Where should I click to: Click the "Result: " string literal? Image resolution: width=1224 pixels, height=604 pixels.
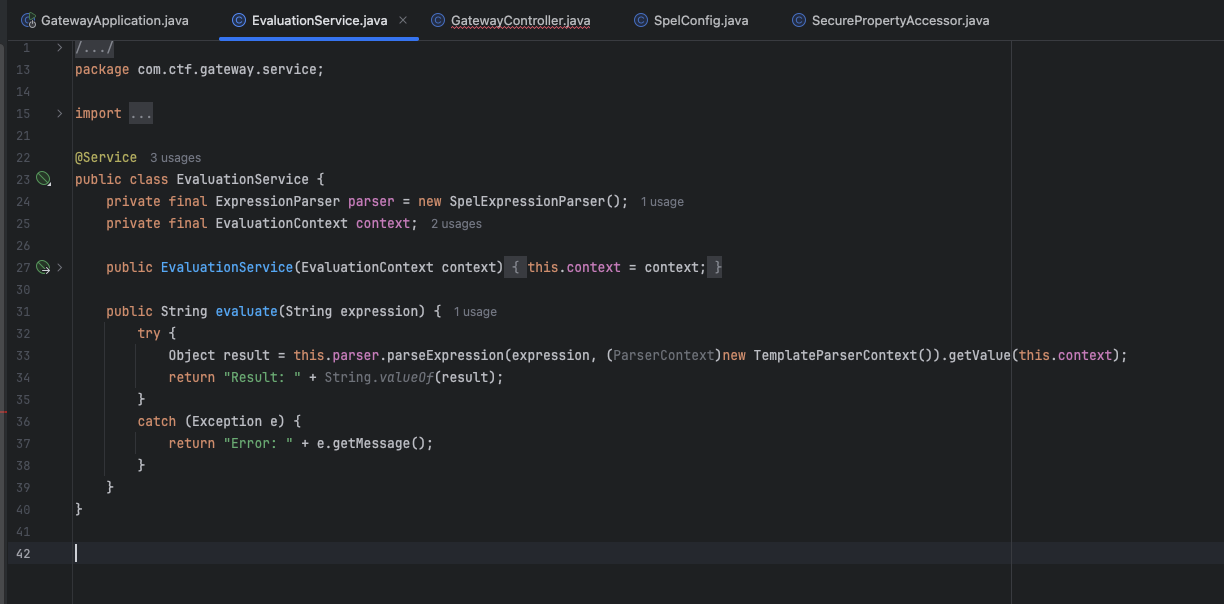click(x=262, y=377)
